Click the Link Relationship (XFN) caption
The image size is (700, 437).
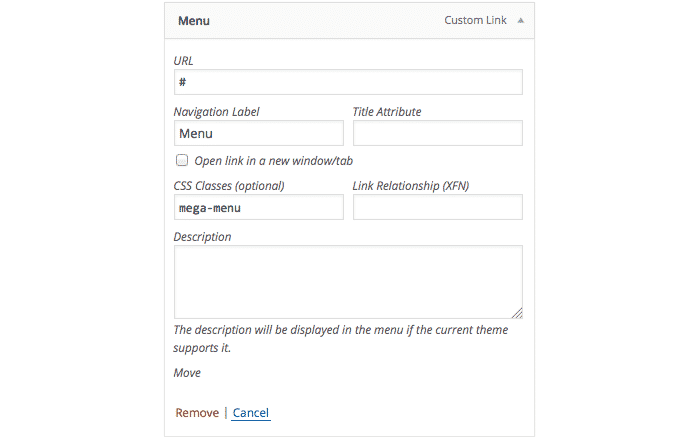click(411, 186)
